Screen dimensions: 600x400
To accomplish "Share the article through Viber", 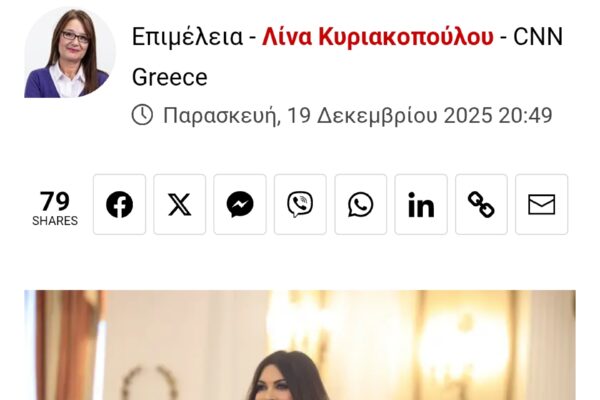I will click(x=300, y=204).
